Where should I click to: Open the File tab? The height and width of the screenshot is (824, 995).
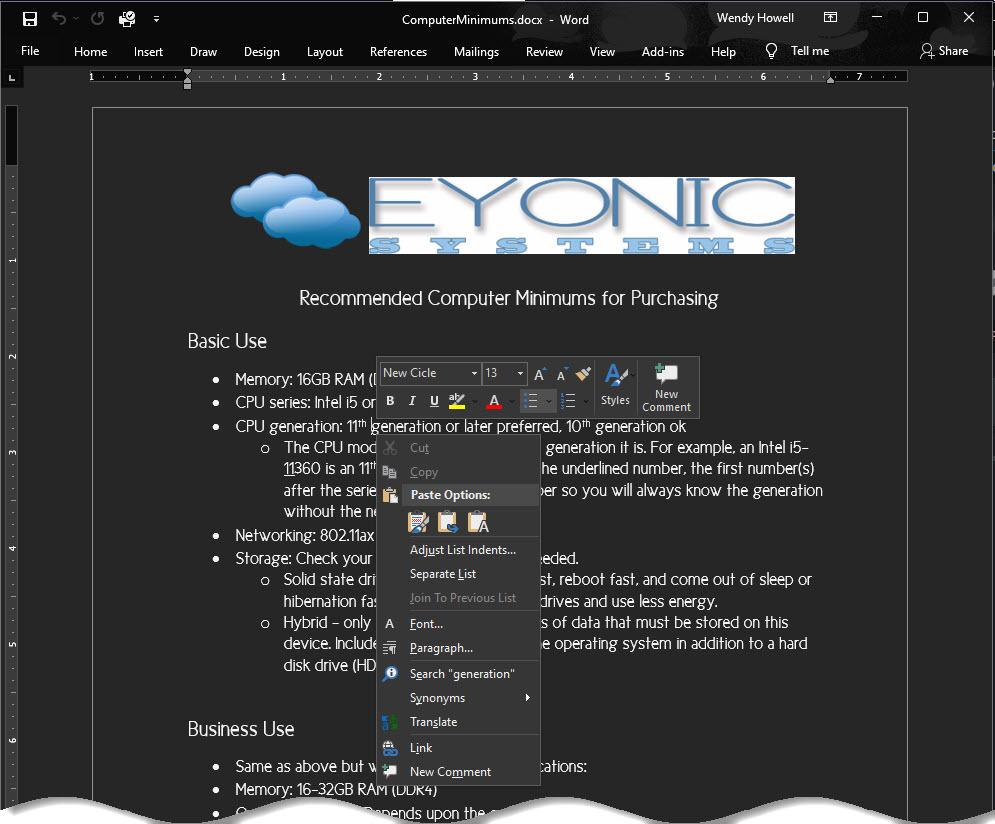tap(30, 51)
